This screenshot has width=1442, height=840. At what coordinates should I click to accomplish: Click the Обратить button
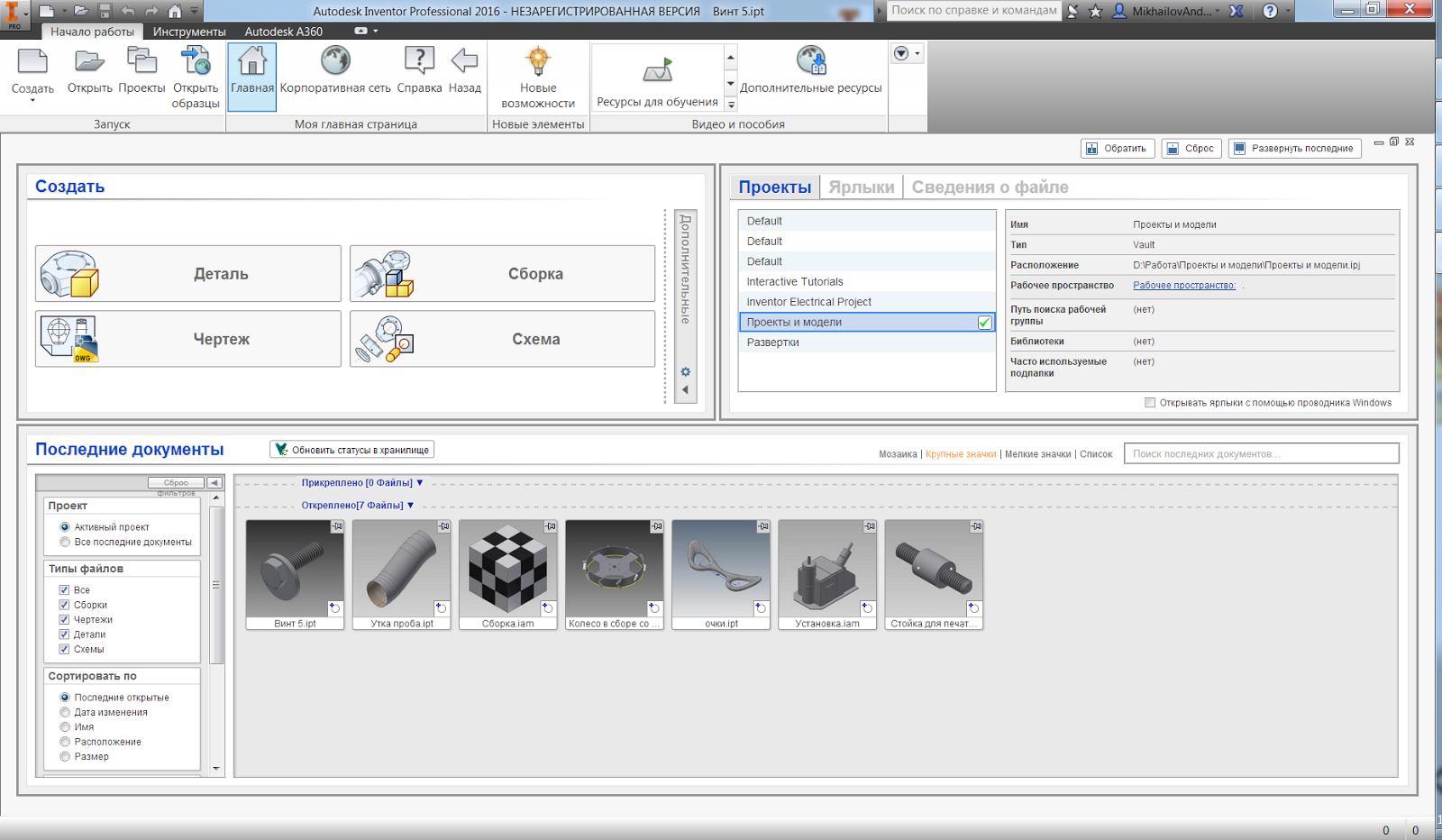(1117, 149)
